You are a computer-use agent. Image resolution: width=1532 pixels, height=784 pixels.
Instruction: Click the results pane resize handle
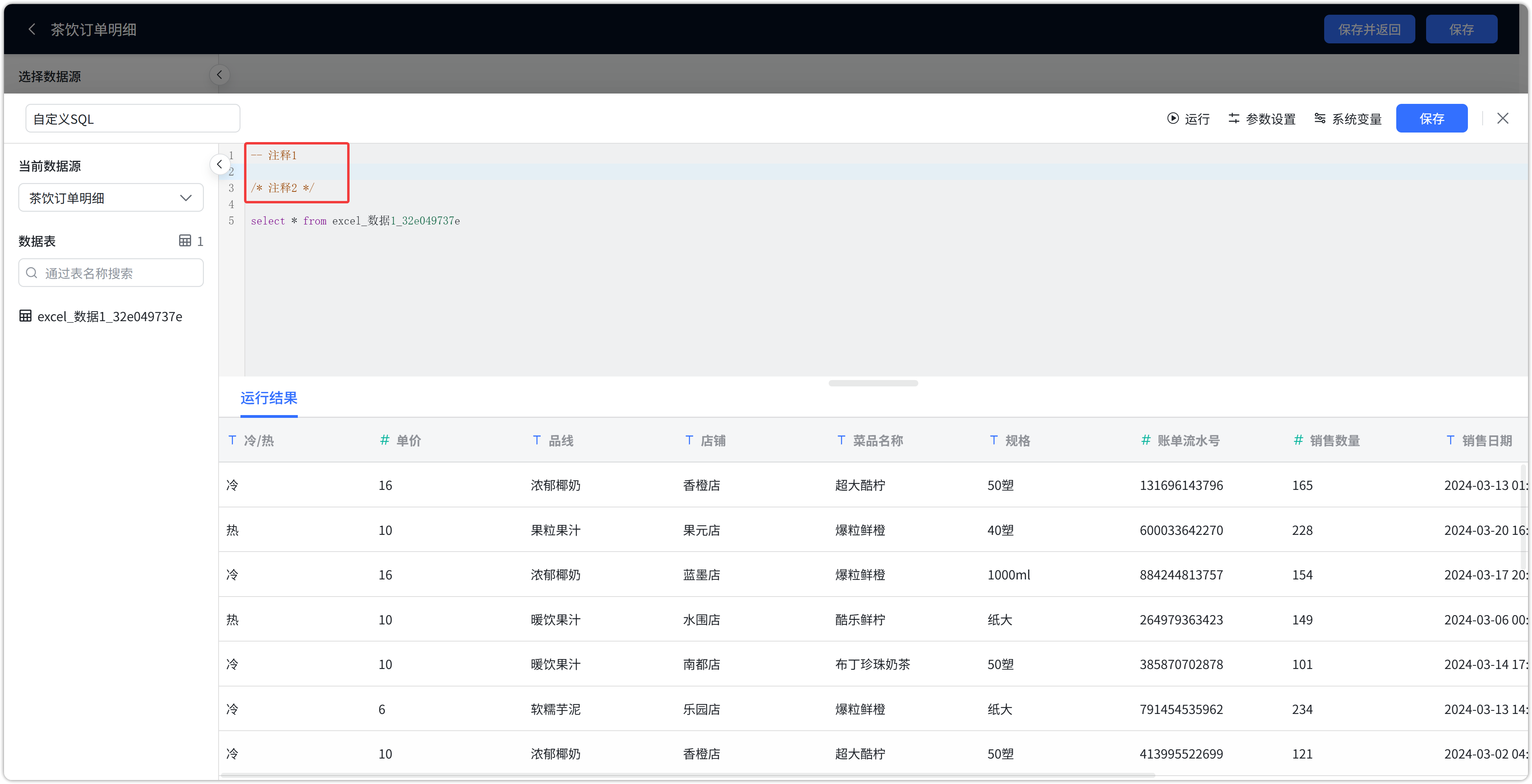[x=873, y=383]
